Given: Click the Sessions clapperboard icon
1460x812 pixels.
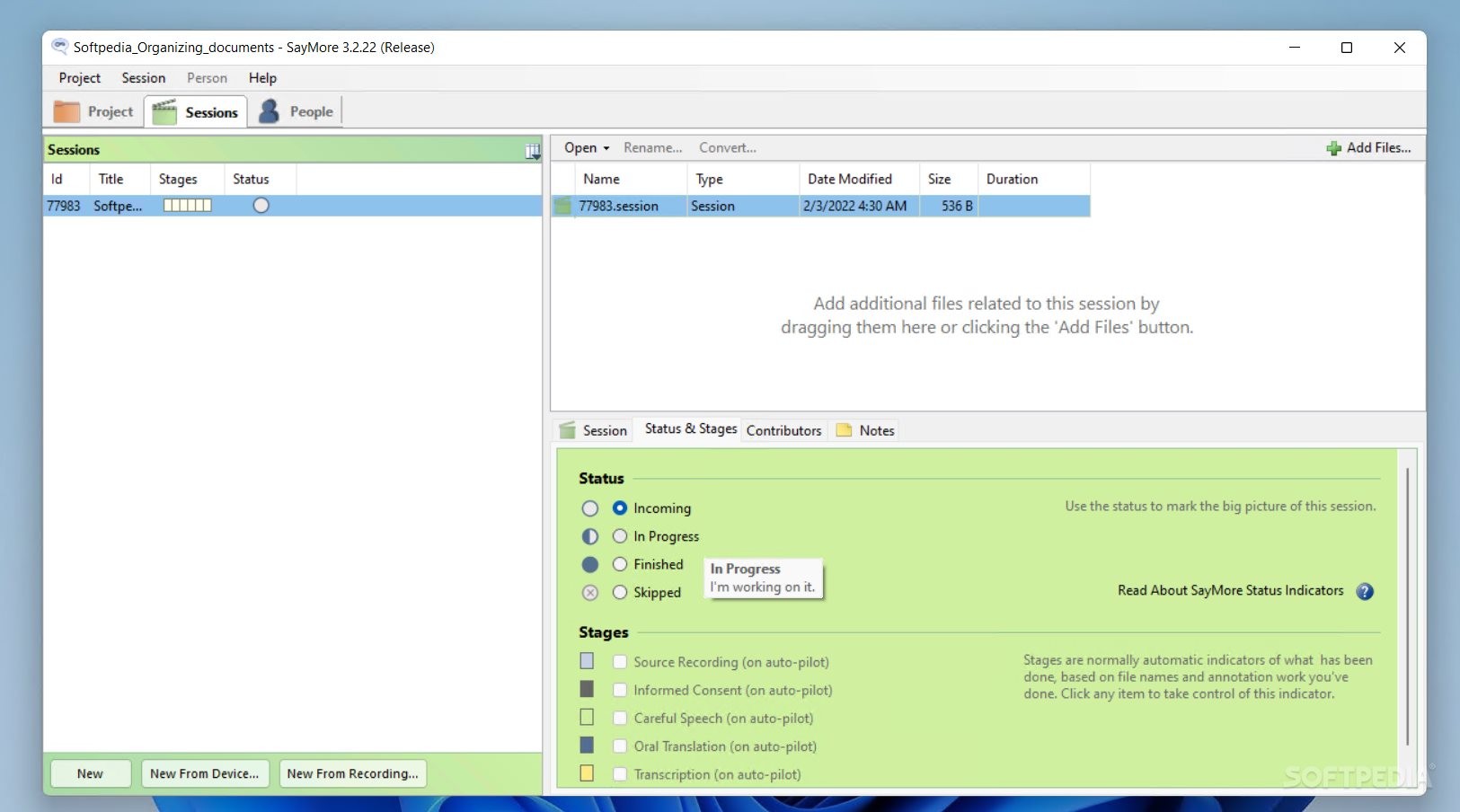Looking at the screenshot, I should (x=164, y=112).
